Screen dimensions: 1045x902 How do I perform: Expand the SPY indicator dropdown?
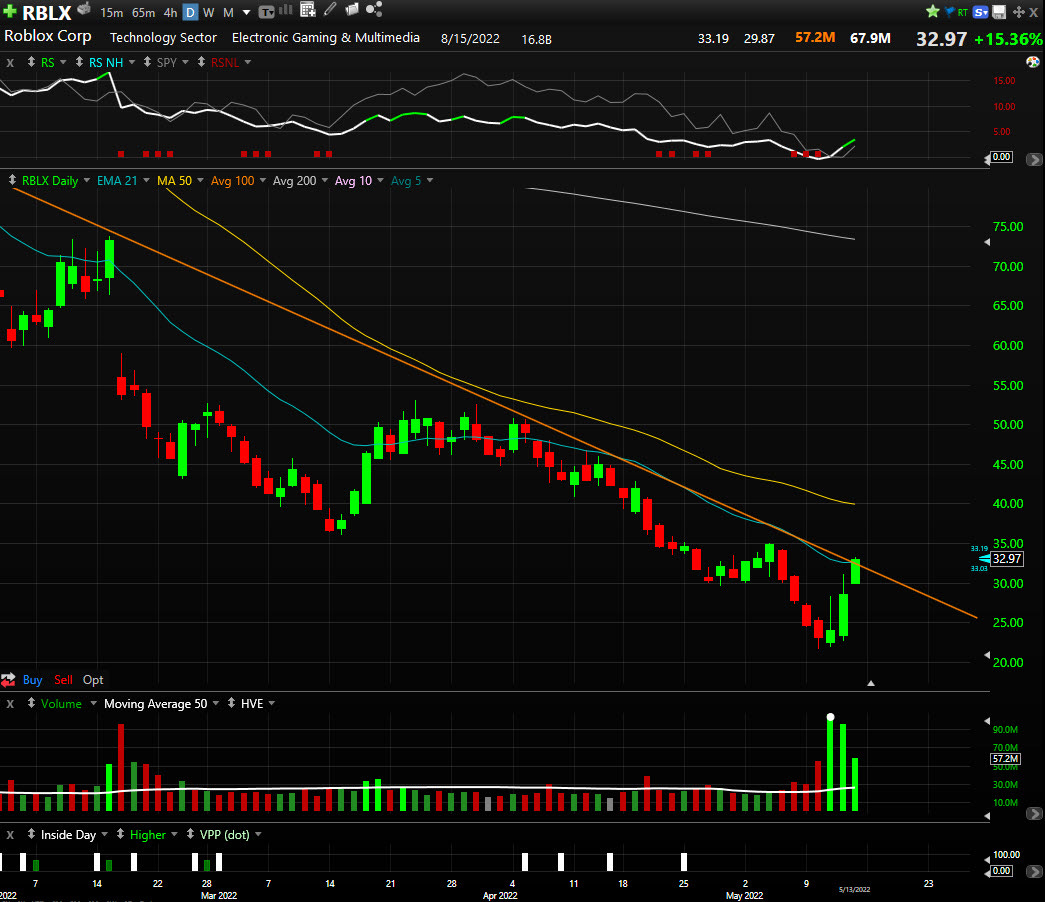(x=185, y=62)
